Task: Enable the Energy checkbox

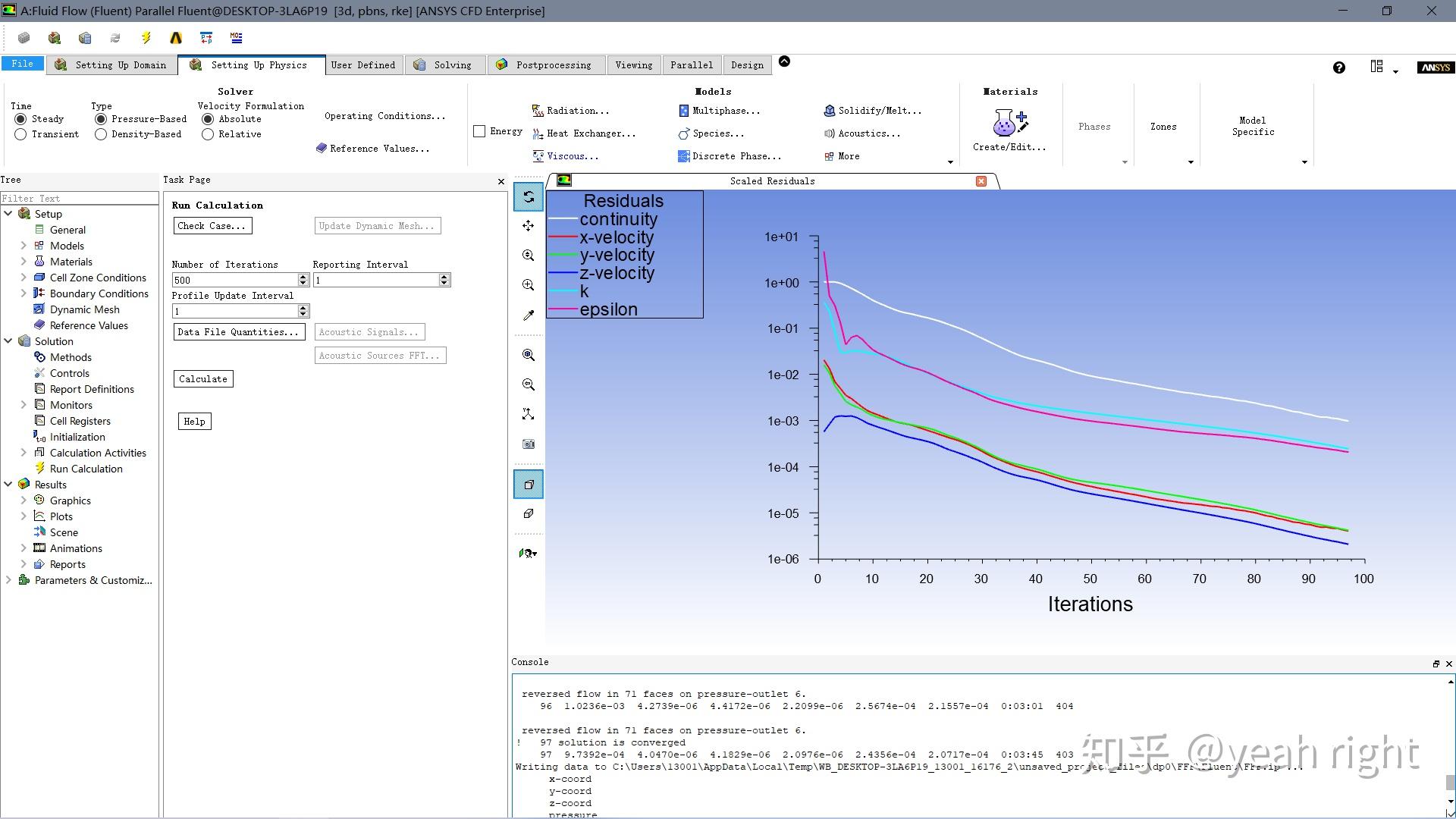Action: click(479, 131)
